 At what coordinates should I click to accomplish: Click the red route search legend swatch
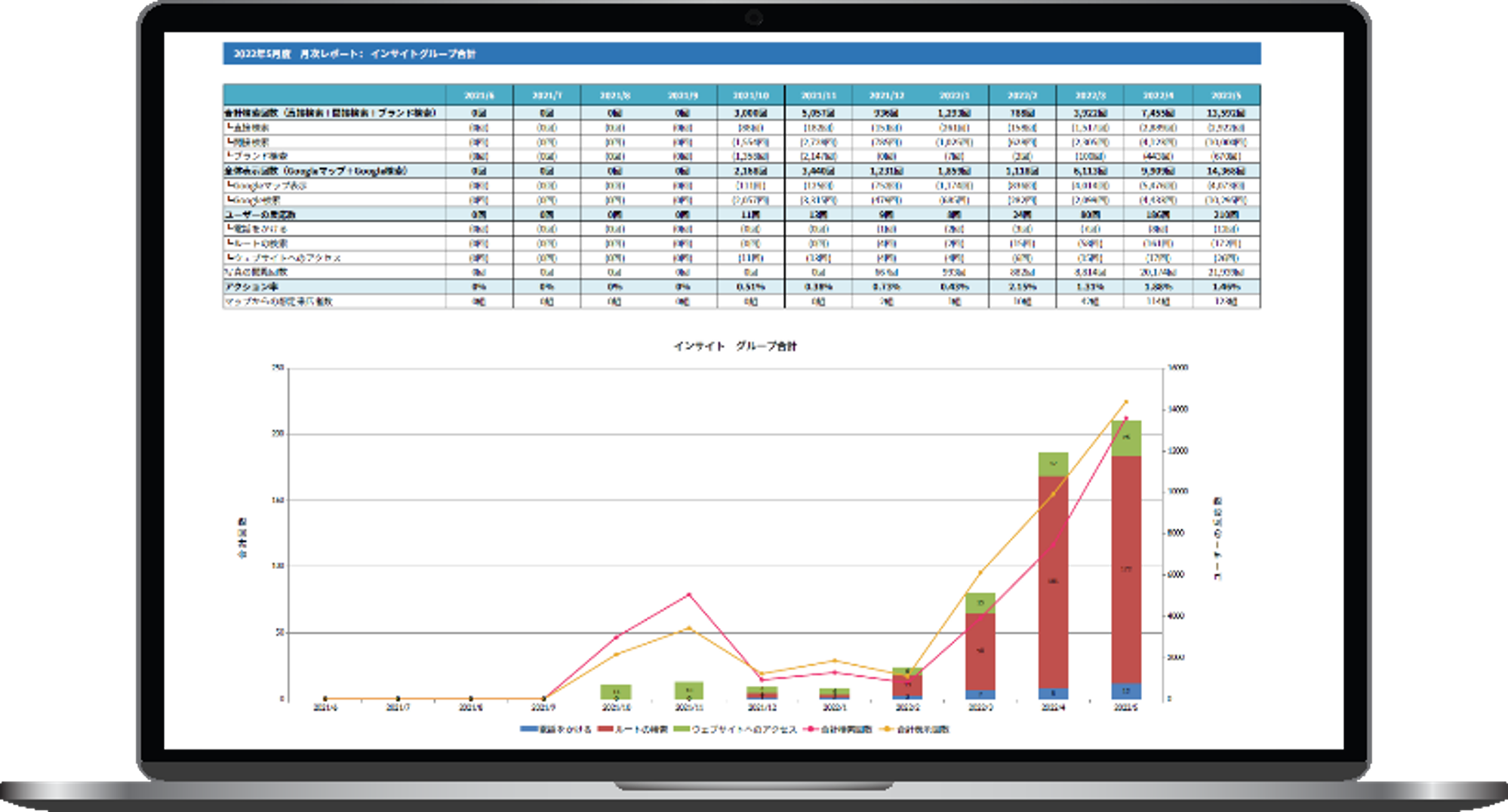point(605,729)
